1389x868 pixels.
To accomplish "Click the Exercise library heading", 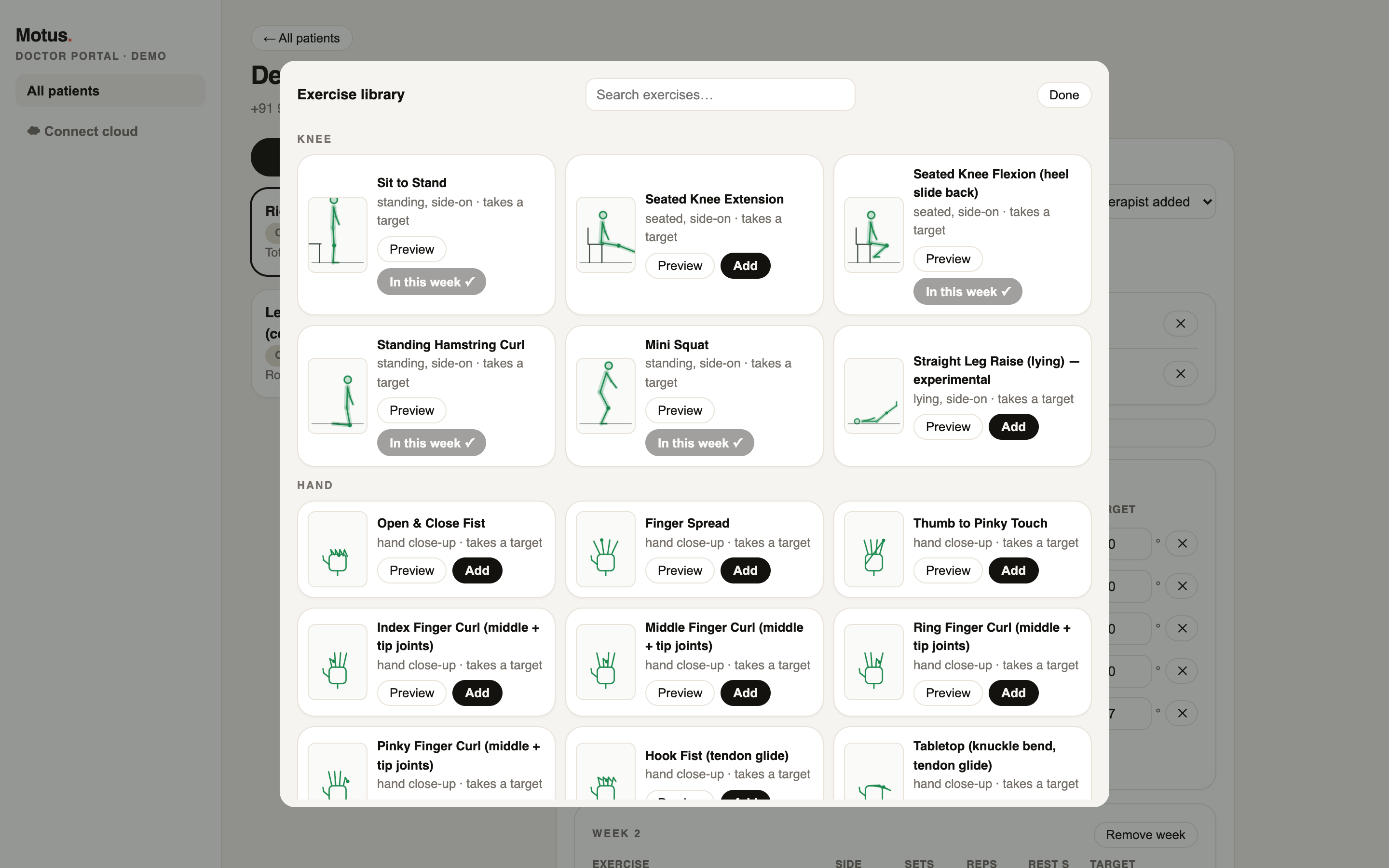I will click(x=351, y=94).
